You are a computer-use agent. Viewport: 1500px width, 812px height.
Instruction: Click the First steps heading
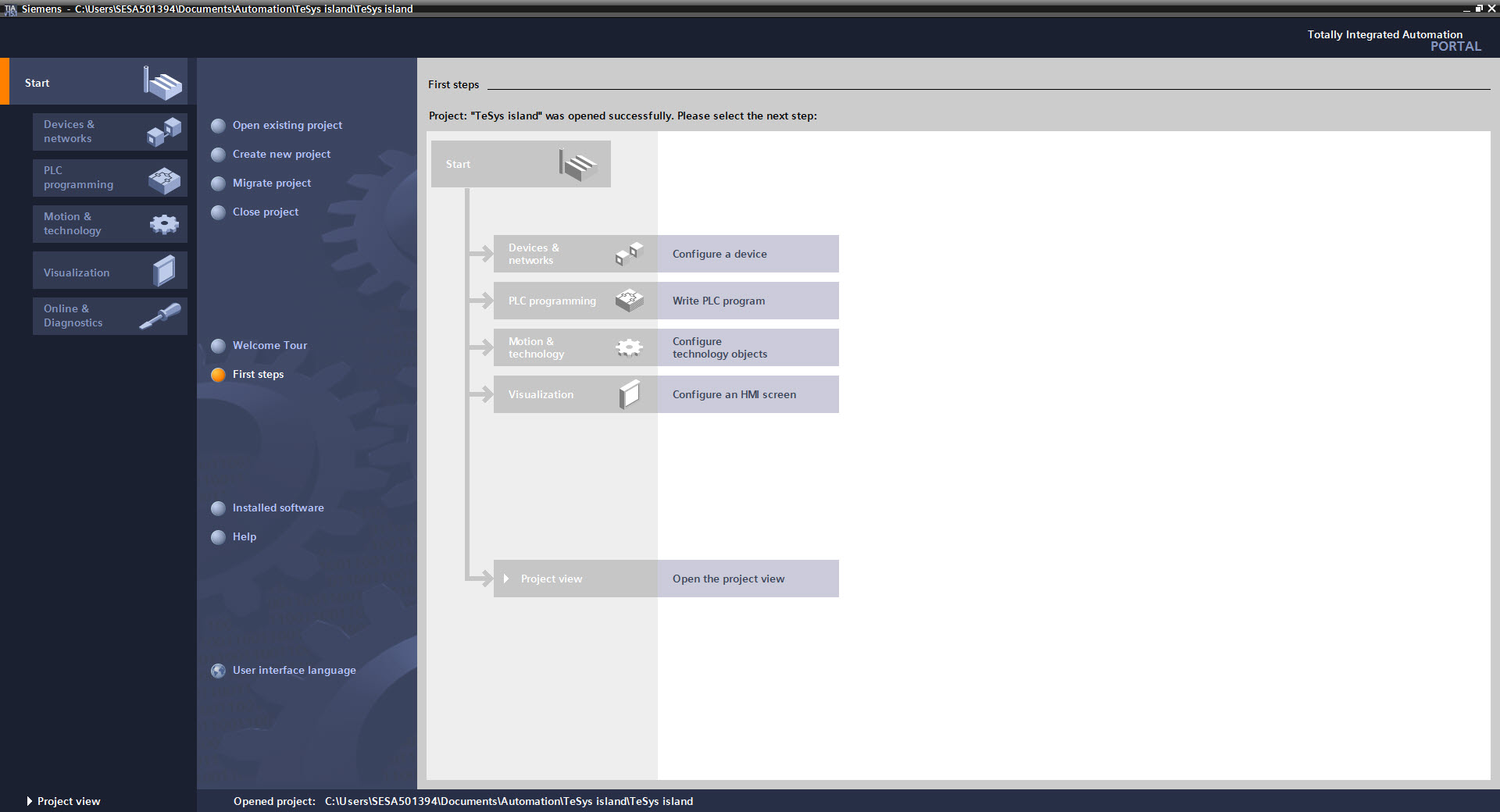coord(453,84)
